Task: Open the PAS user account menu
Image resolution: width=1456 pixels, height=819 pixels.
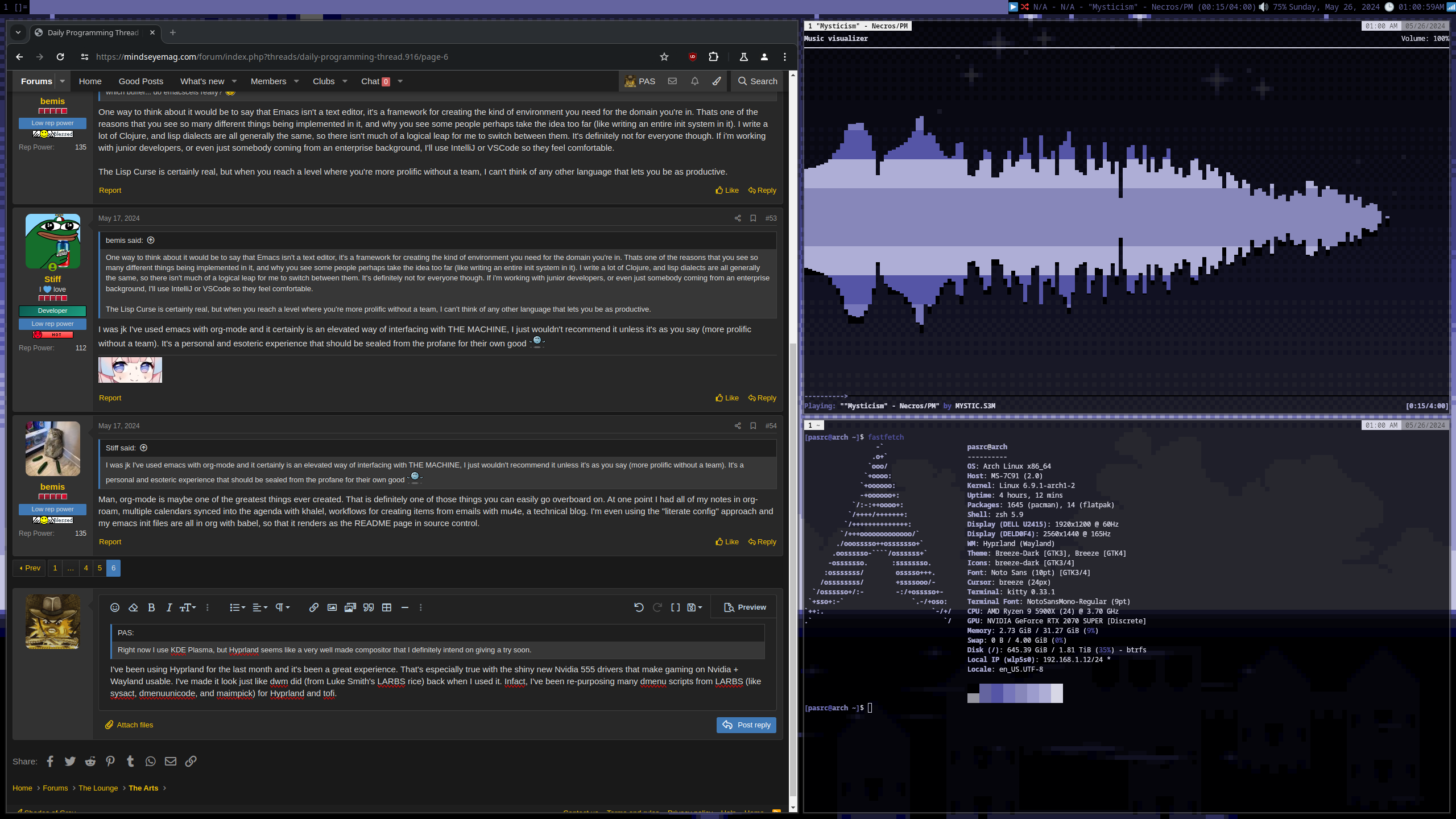Action: 640,81
